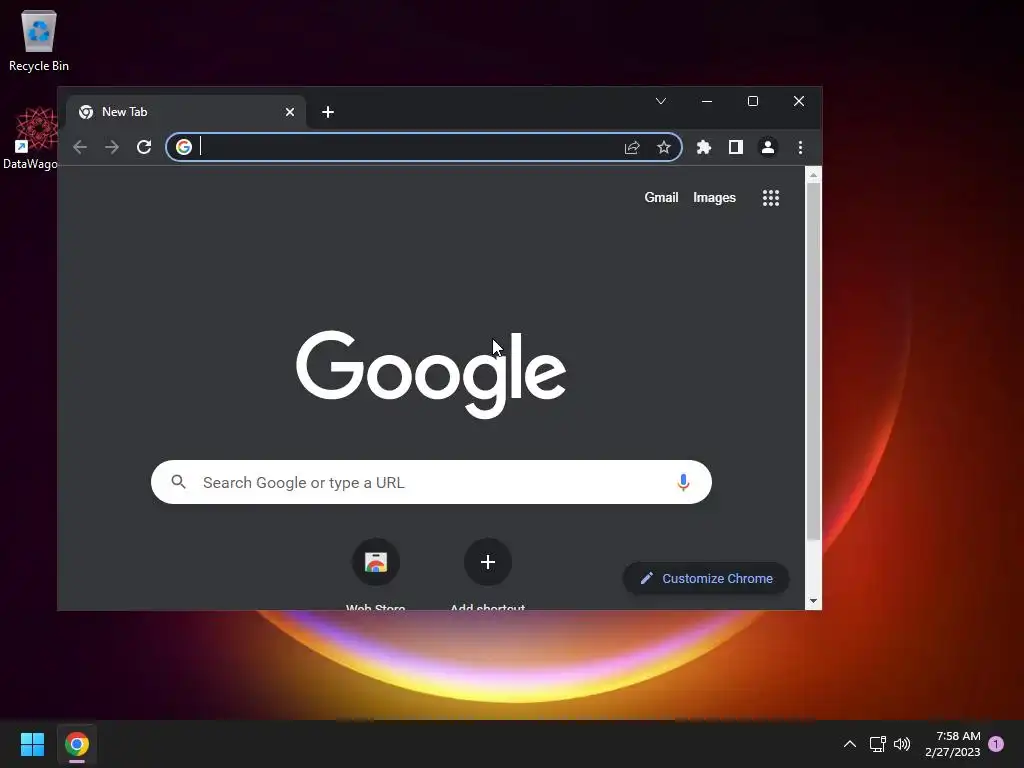
Task: Reload the current page
Action: [x=144, y=147]
